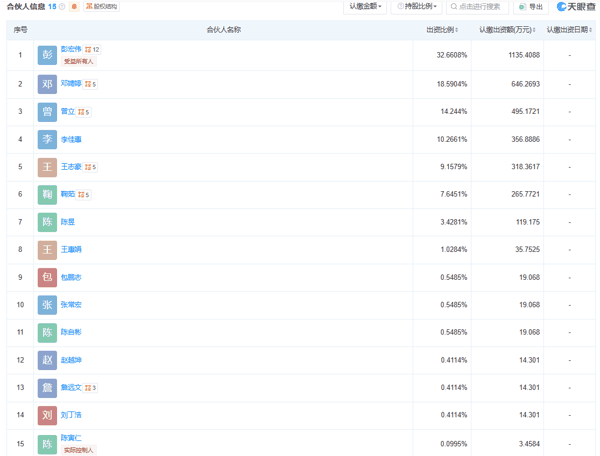This screenshot has width=600, height=456.
Task: Open the partner name link in row 4
Action: [x=71, y=139]
